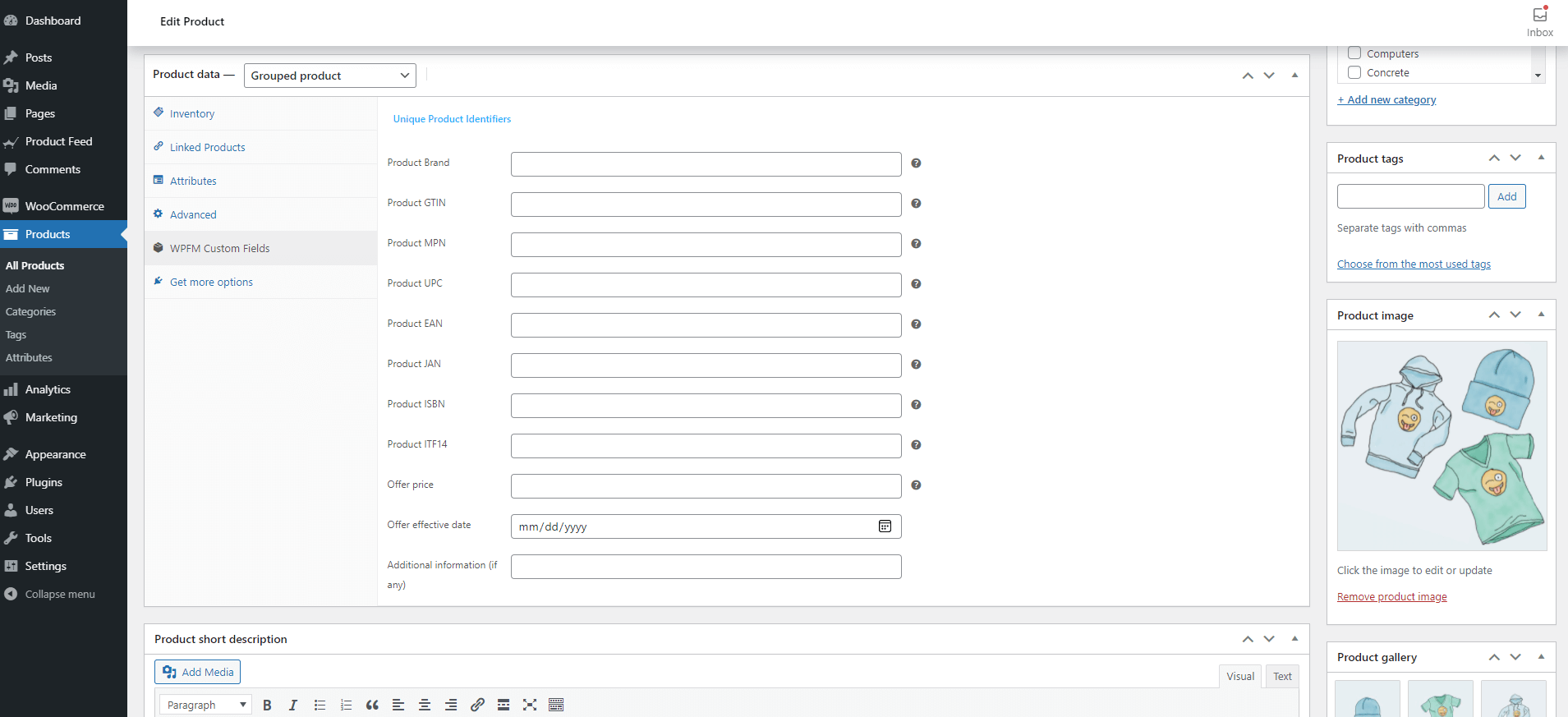This screenshot has height=717, width=1568.
Task: Select WPFM Custom Fields tab
Action: (261, 248)
